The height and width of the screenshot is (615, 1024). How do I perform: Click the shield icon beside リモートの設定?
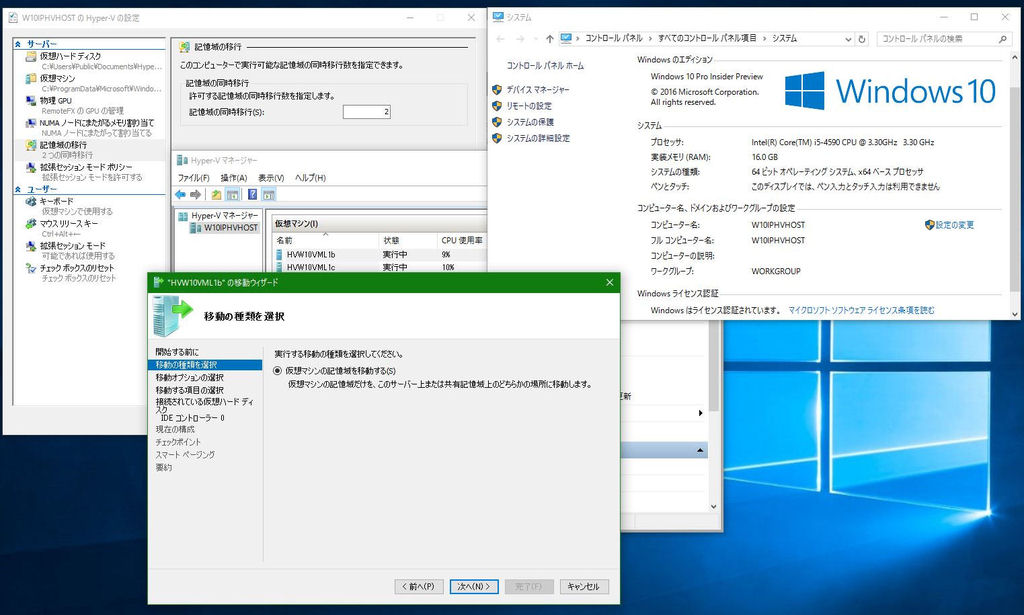(x=497, y=106)
